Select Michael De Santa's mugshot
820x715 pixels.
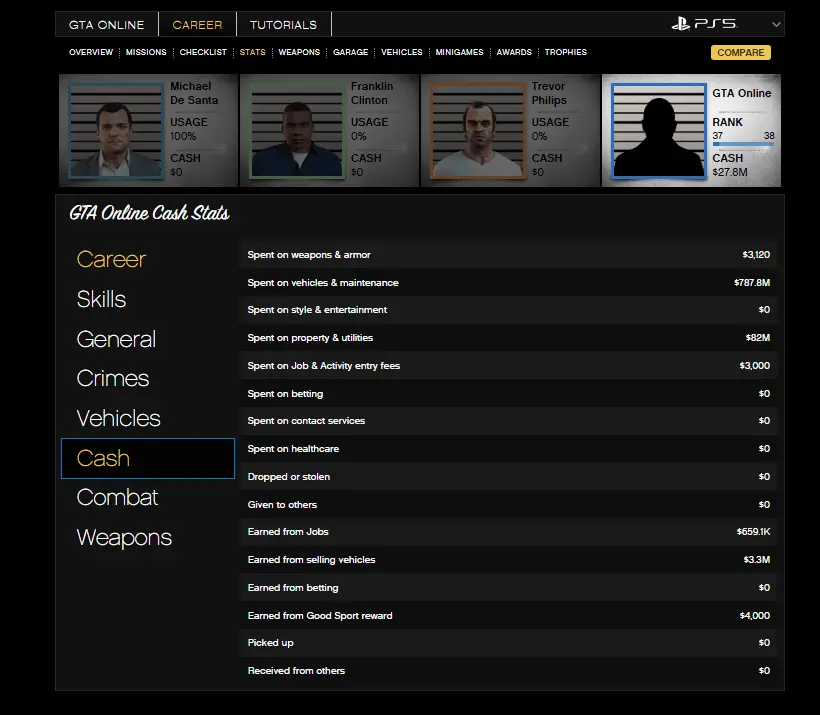[115, 130]
